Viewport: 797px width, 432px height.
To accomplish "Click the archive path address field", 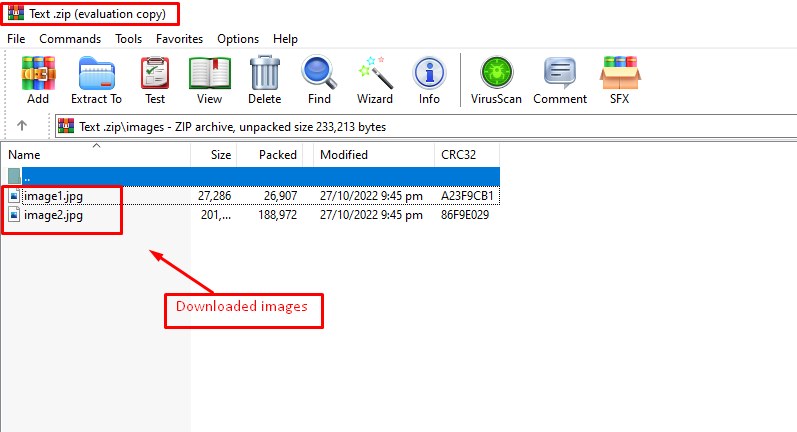I will (426, 126).
